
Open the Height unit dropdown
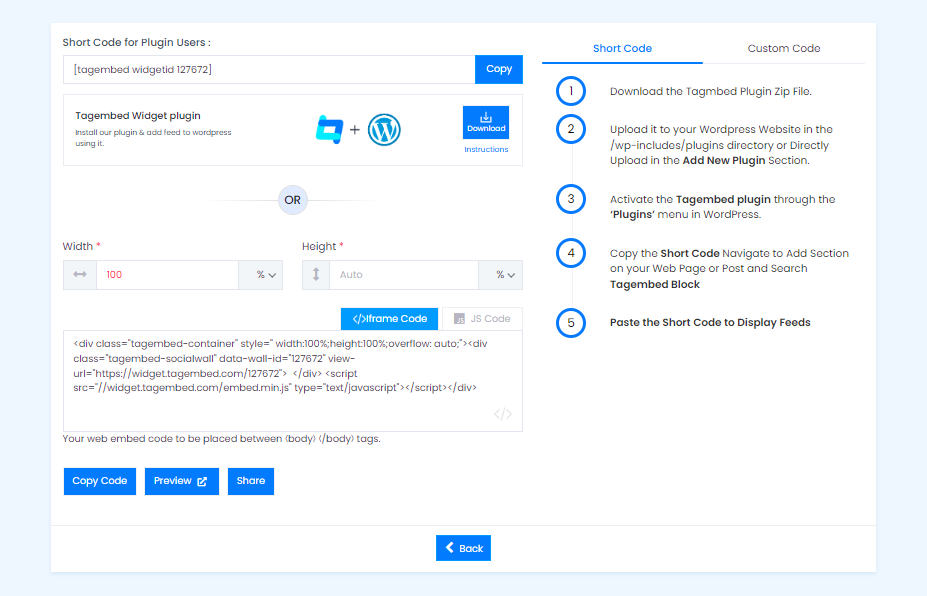point(501,275)
